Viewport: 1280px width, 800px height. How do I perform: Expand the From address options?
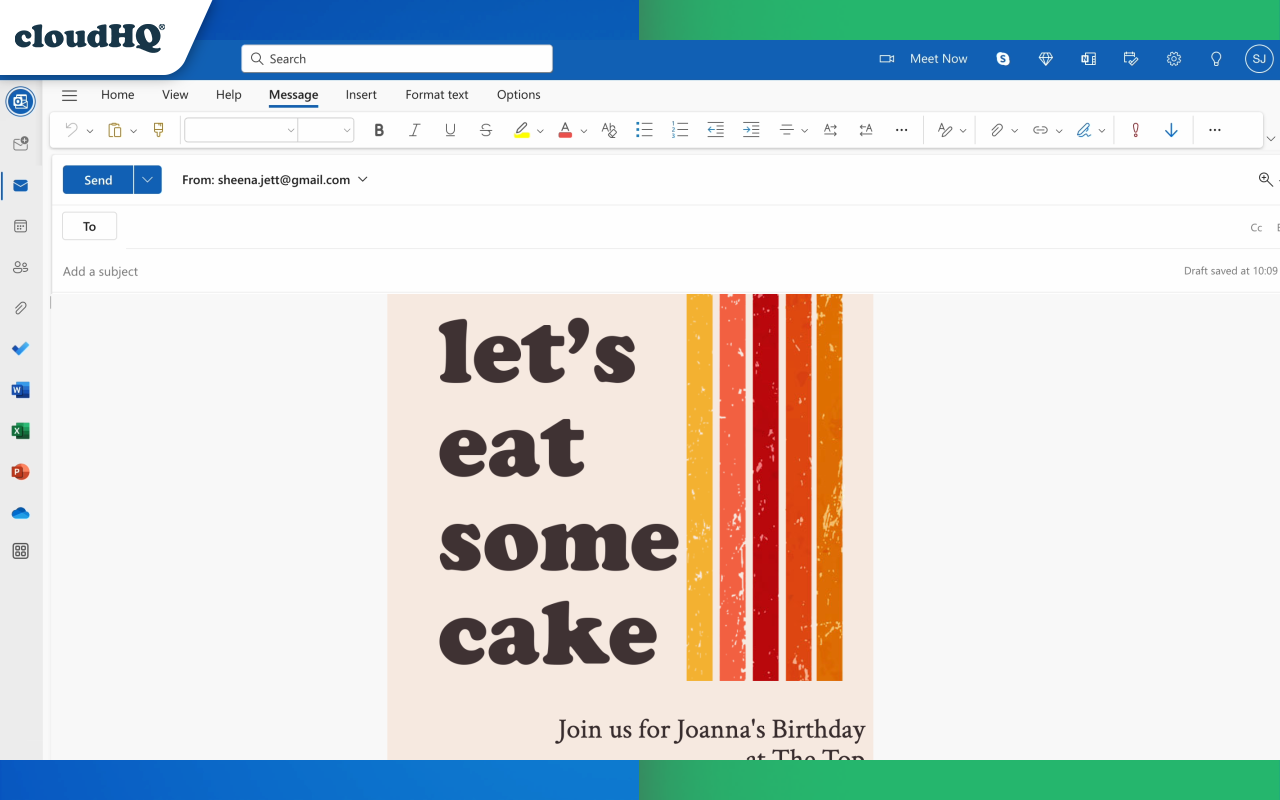362,179
